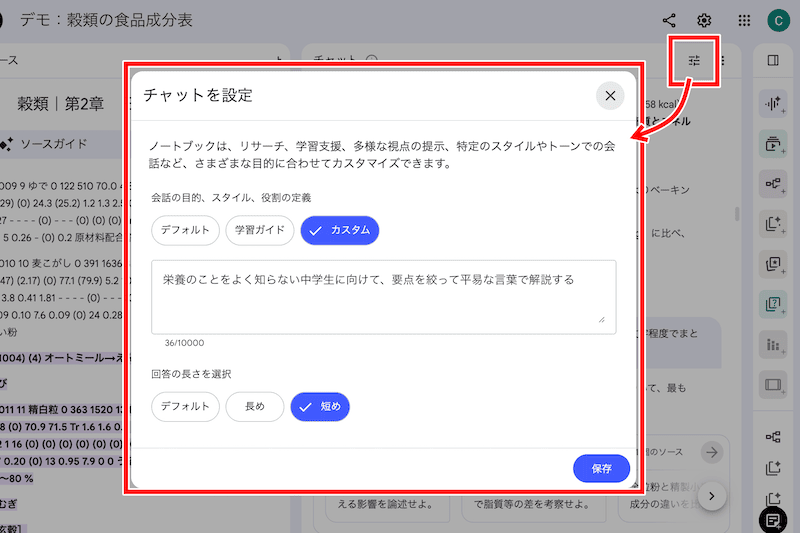Open the settings gear menu
This screenshot has height=533, width=800.
click(x=704, y=20)
